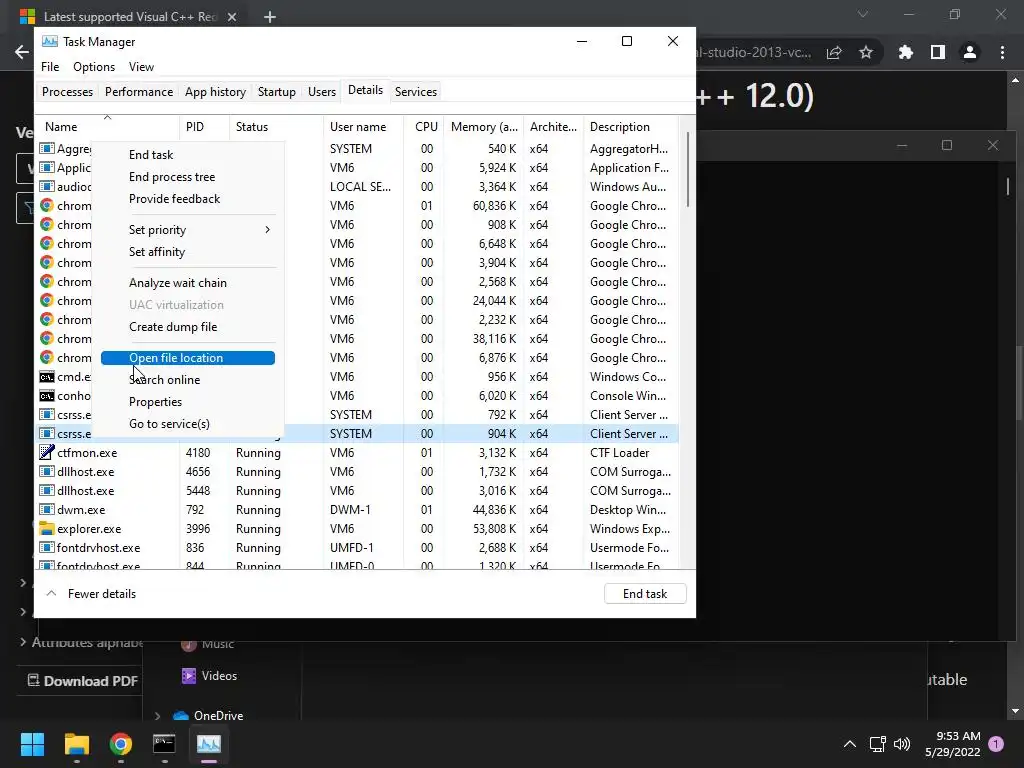Open the View menu
This screenshot has width=1024, height=768.
click(141, 67)
